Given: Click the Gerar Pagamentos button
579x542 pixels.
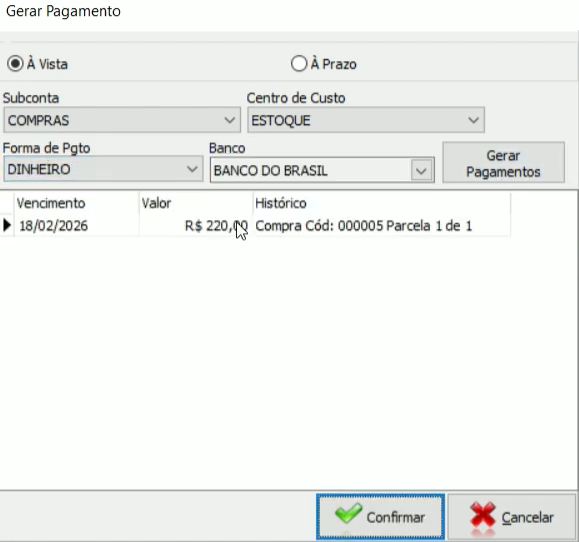Looking at the screenshot, I should pyautogui.click(x=503, y=163).
